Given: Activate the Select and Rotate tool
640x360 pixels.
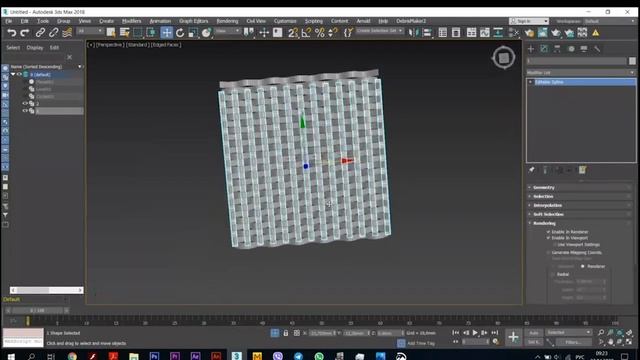Looking at the screenshot, I should (x=180, y=33).
